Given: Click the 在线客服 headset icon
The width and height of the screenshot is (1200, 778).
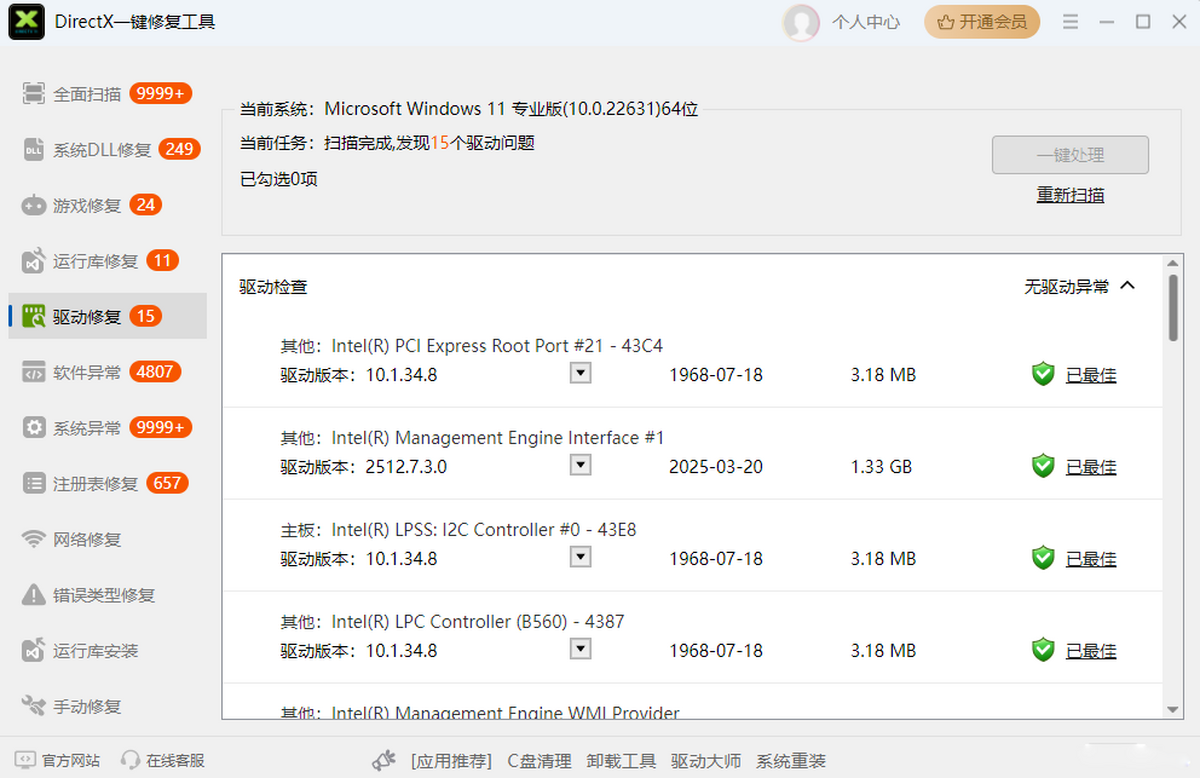Looking at the screenshot, I should 130,761.
